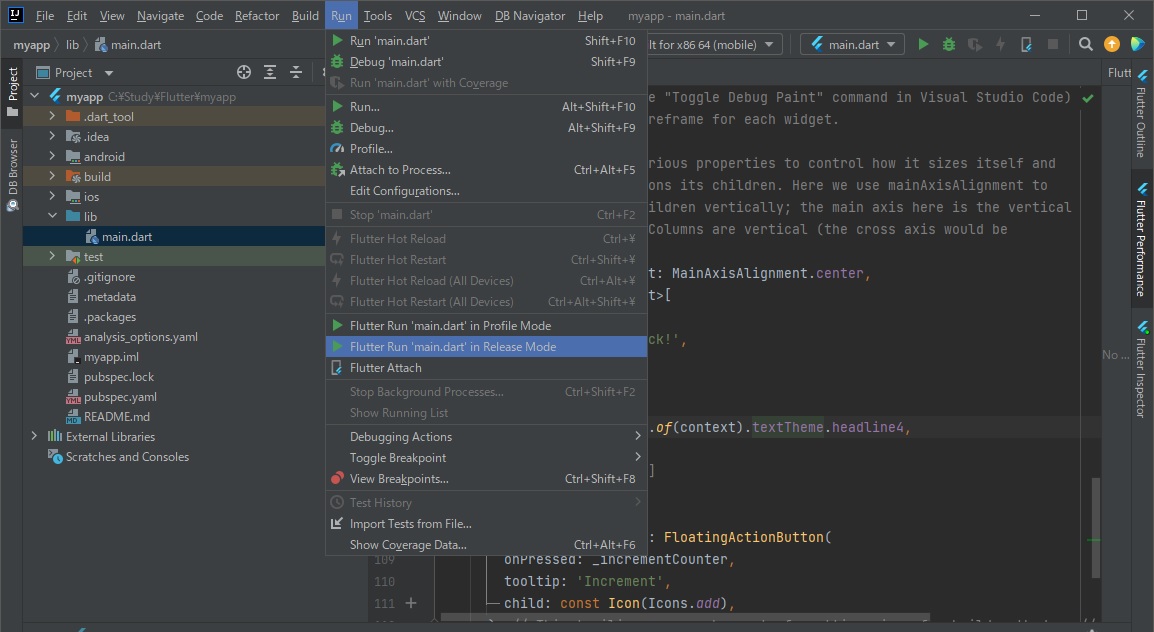This screenshot has height=632, width=1154.
Task: Expand the ios folder
Action: point(52,196)
